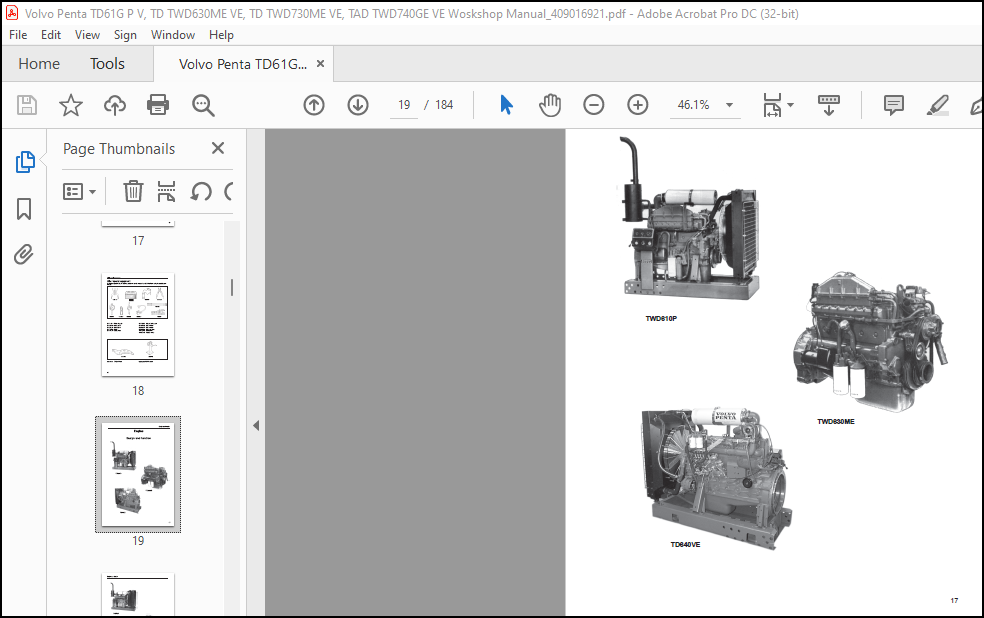Click the Save file icon
Viewport: 984px width, 618px height.
(27, 105)
